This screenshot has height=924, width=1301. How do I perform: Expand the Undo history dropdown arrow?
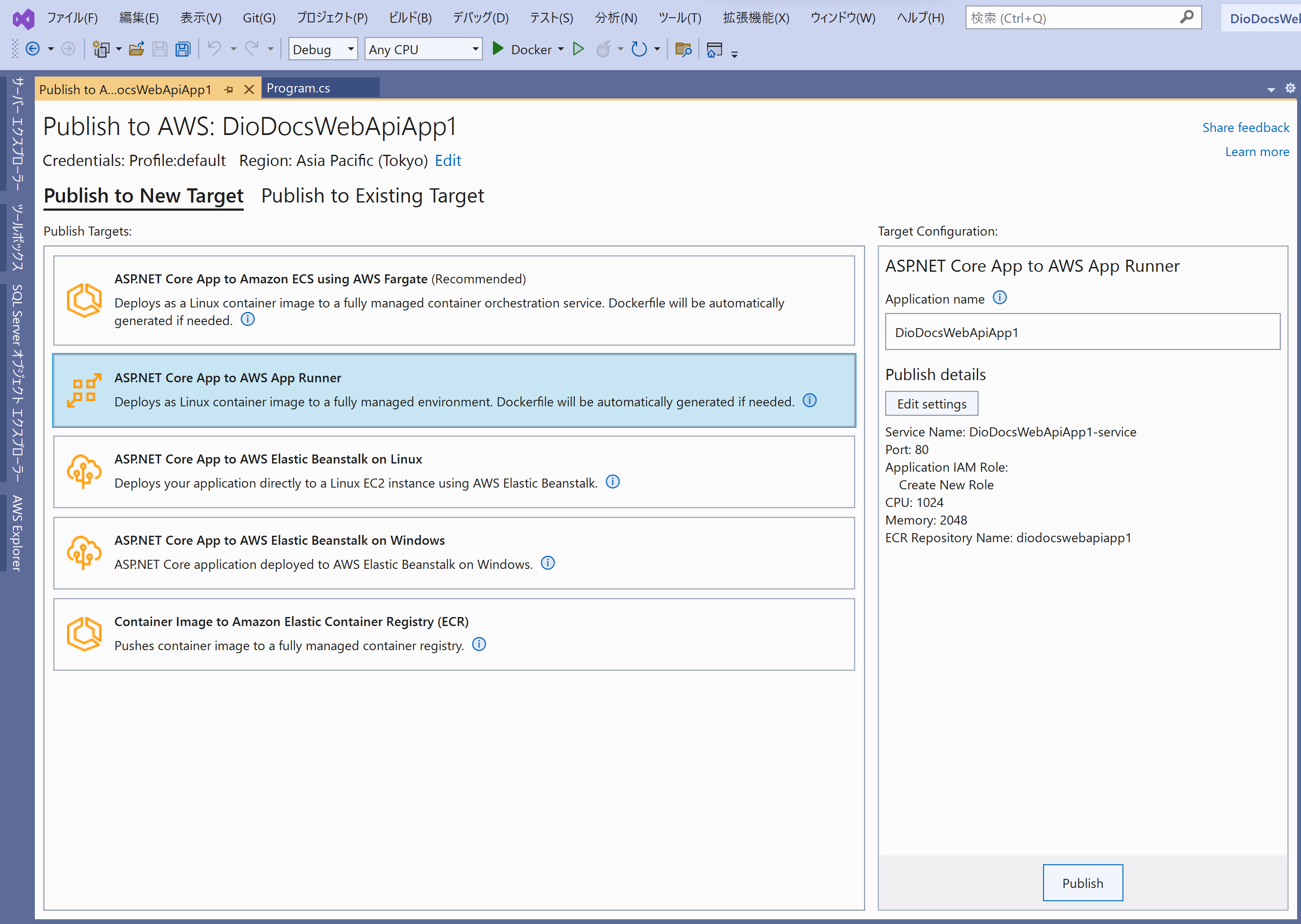[233, 49]
